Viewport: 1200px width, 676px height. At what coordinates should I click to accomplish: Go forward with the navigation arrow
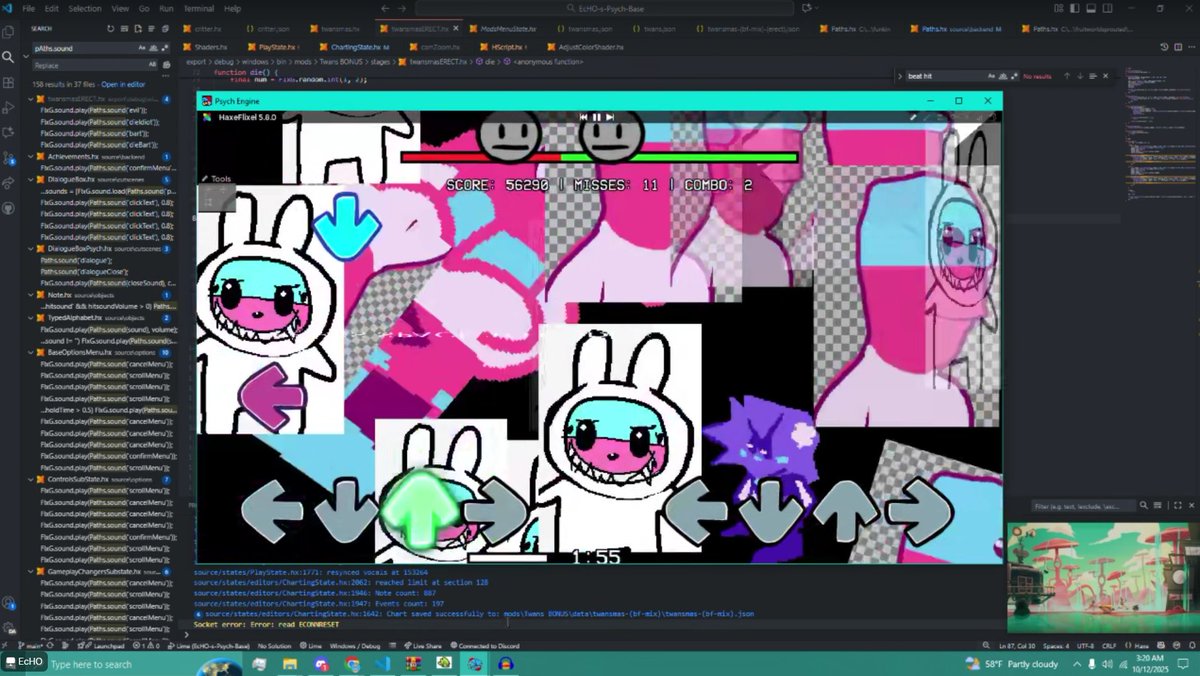coord(401,8)
